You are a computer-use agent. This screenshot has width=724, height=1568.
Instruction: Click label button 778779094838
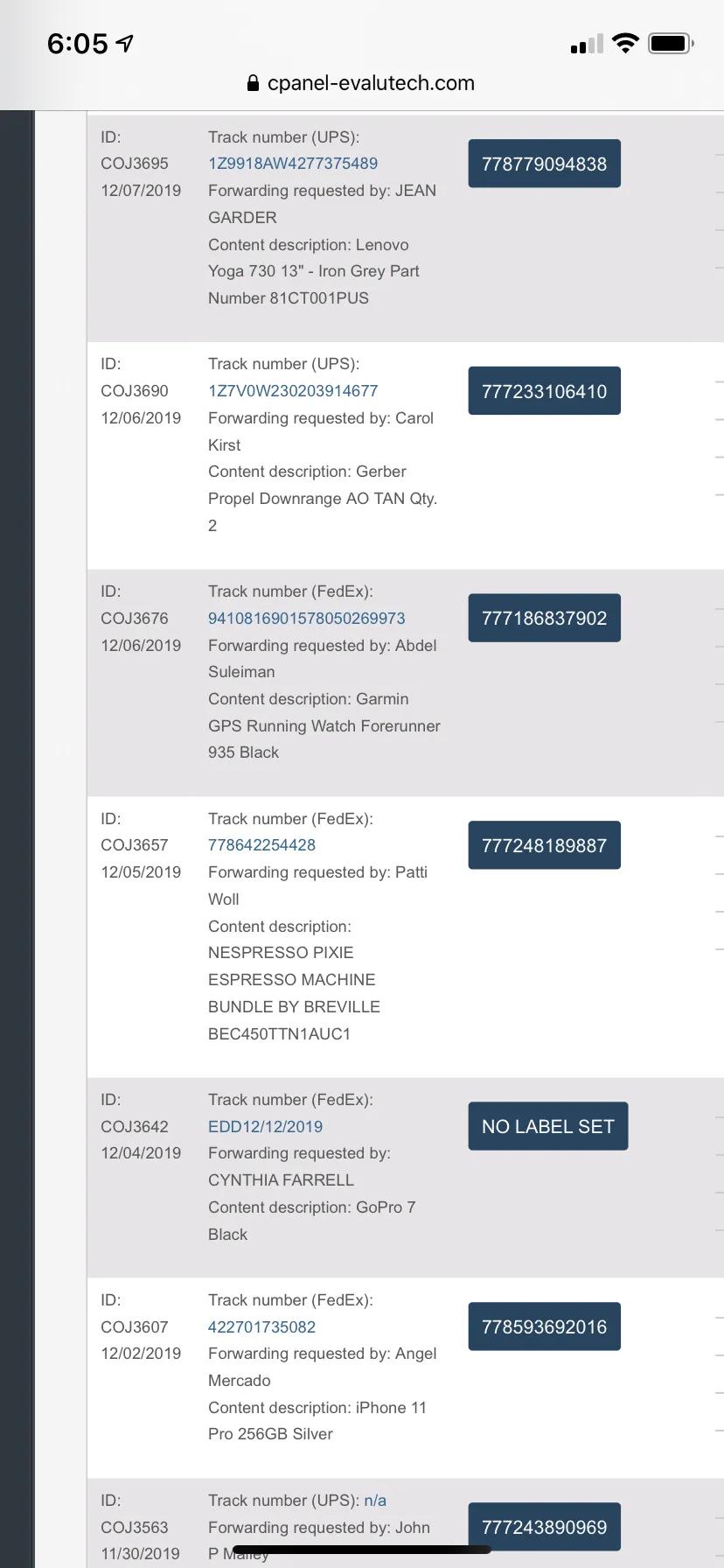click(x=545, y=164)
